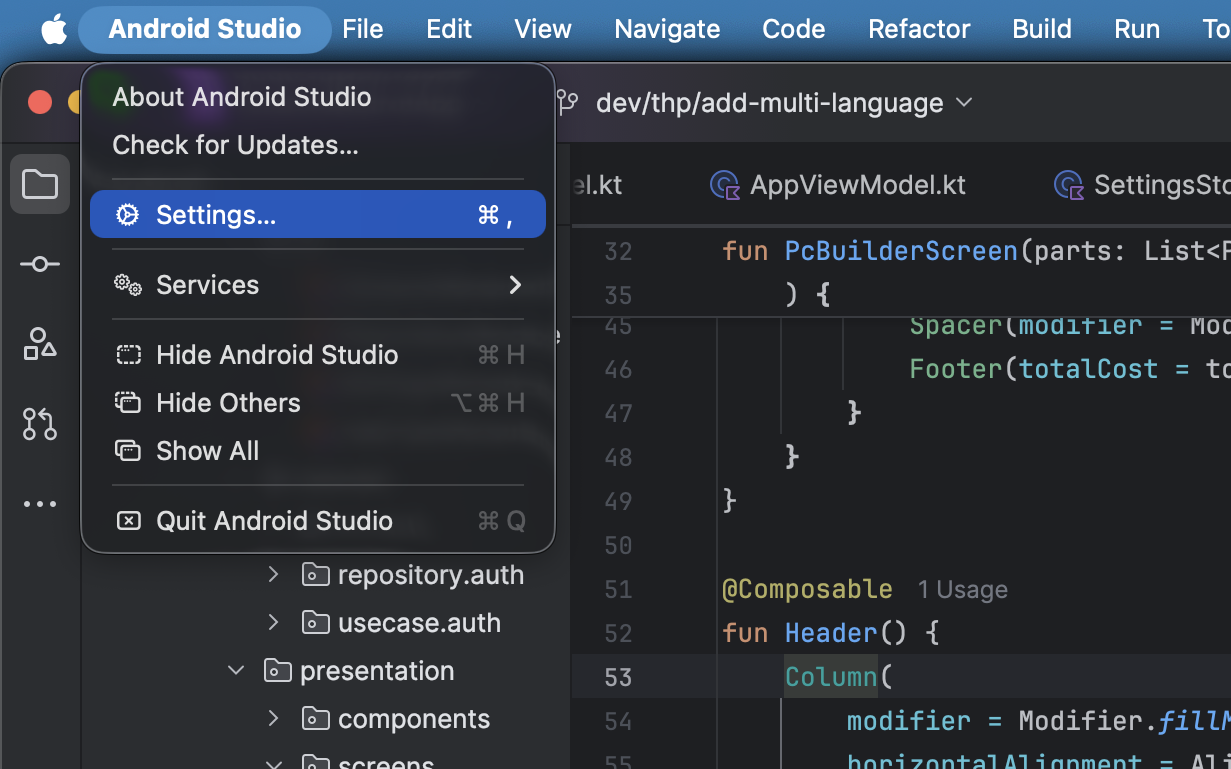Open More tool windows ellipsis icon
This screenshot has height=769, width=1231.
tap(40, 504)
